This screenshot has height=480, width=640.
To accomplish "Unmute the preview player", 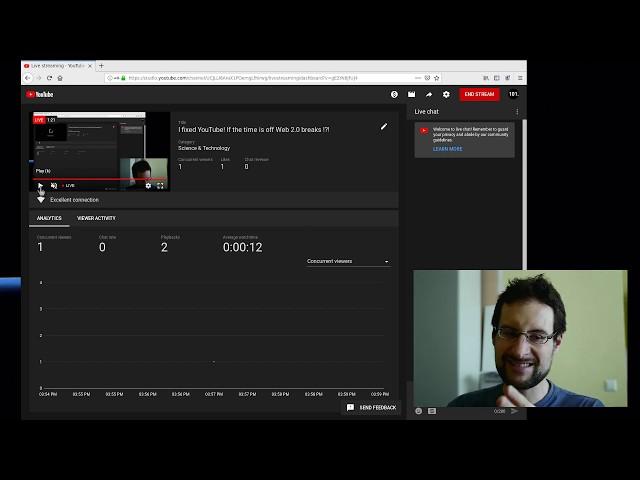I will (x=53, y=186).
